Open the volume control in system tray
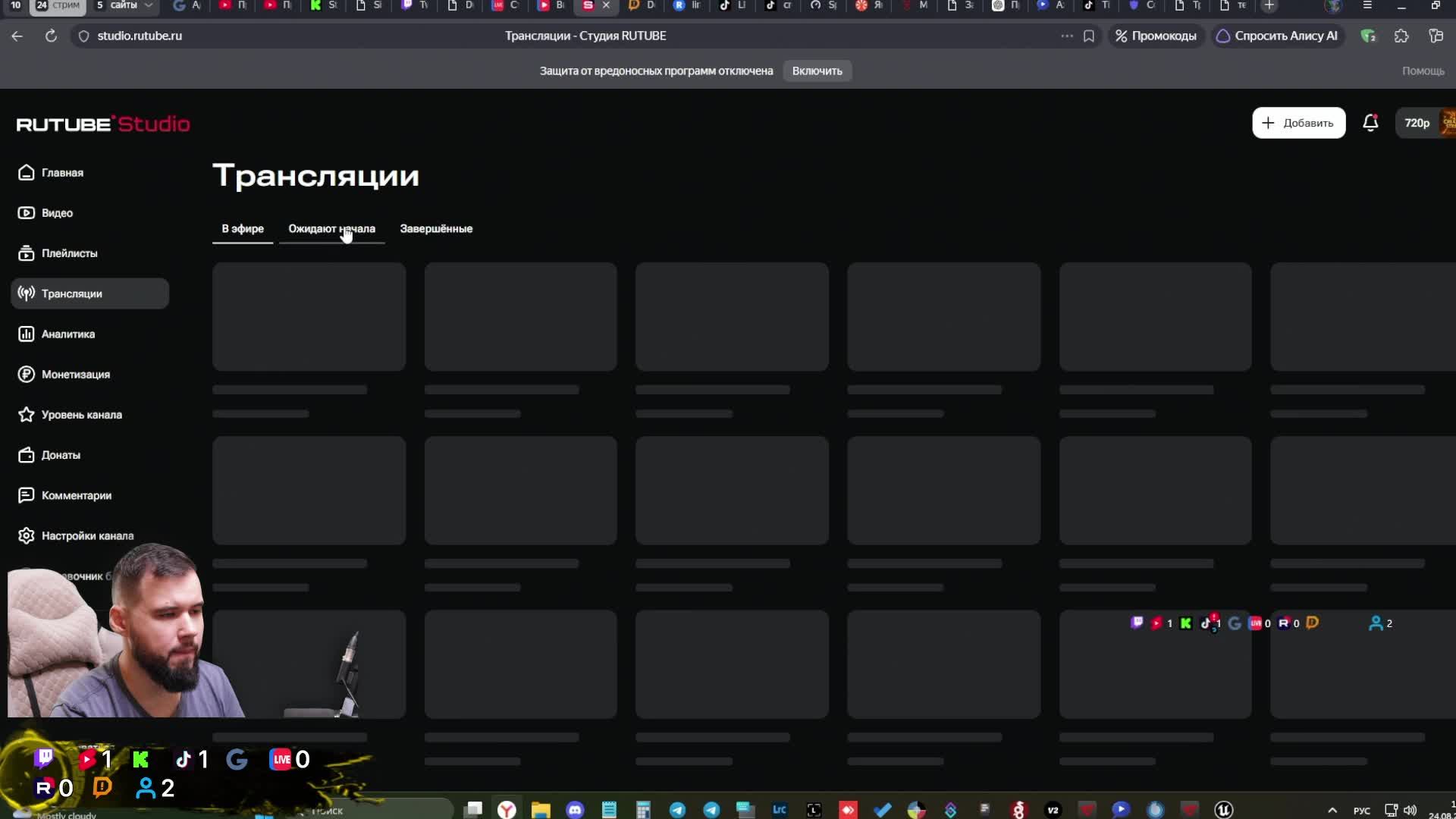Image resolution: width=1456 pixels, height=819 pixels. click(x=1410, y=810)
